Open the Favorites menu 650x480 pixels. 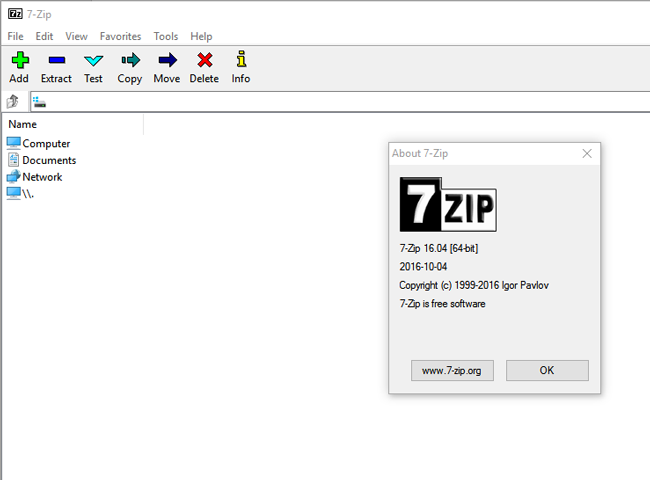(x=120, y=36)
